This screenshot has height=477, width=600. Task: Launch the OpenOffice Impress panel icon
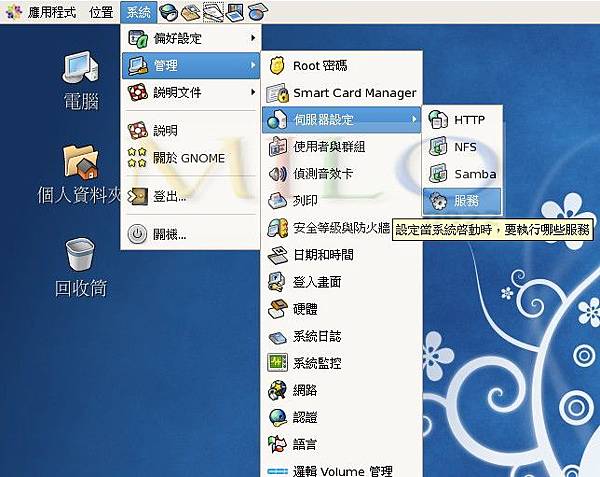(x=235, y=13)
